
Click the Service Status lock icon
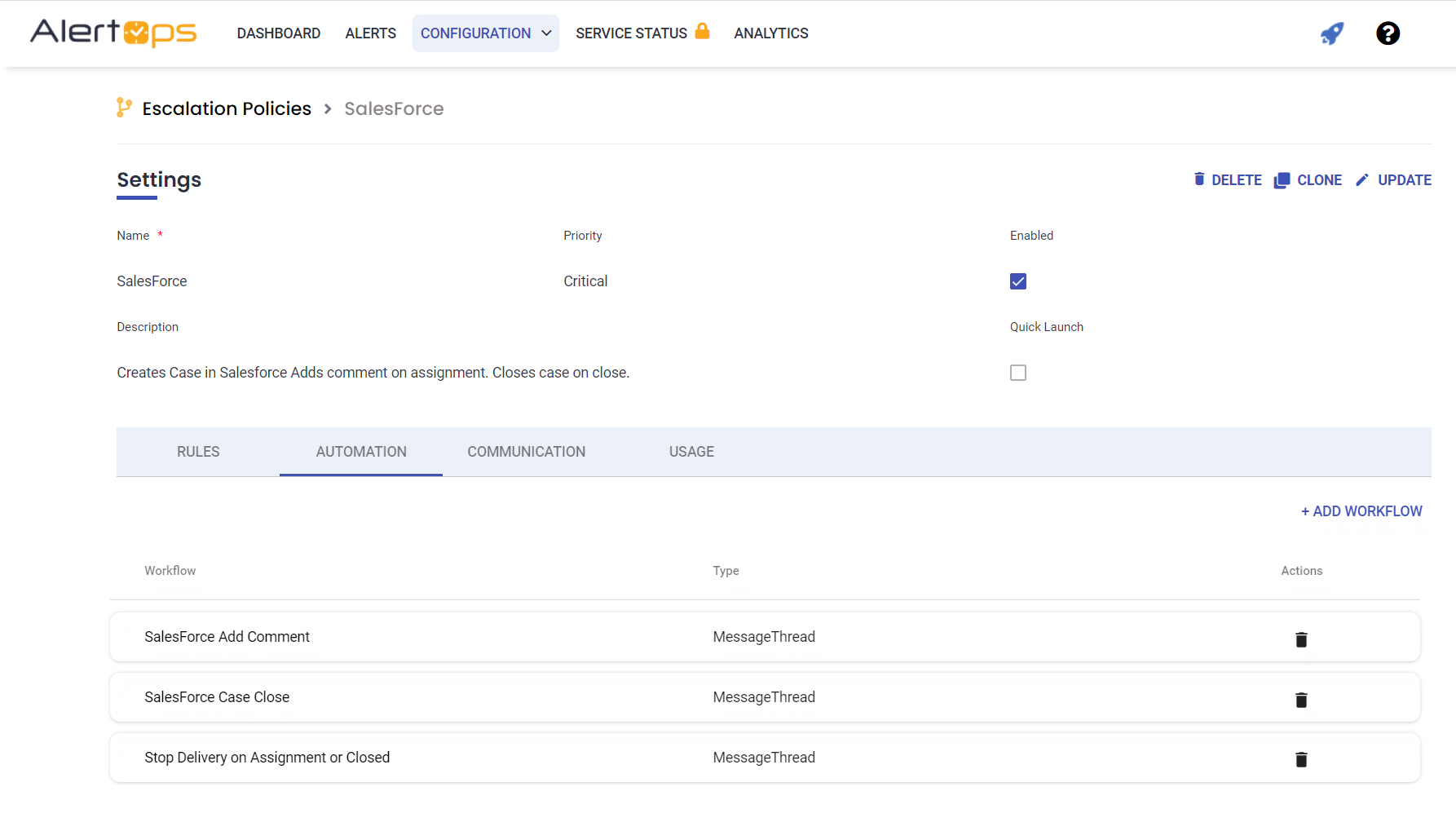point(702,31)
